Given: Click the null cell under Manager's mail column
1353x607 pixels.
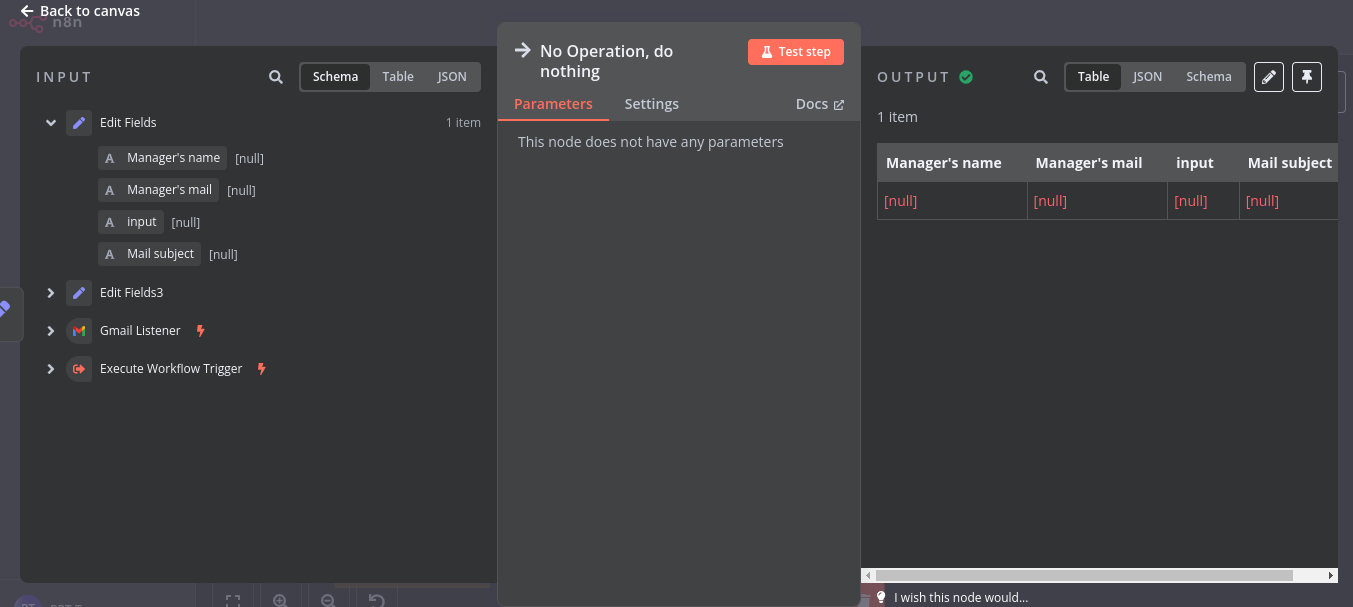Looking at the screenshot, I should pos(1097,201).
